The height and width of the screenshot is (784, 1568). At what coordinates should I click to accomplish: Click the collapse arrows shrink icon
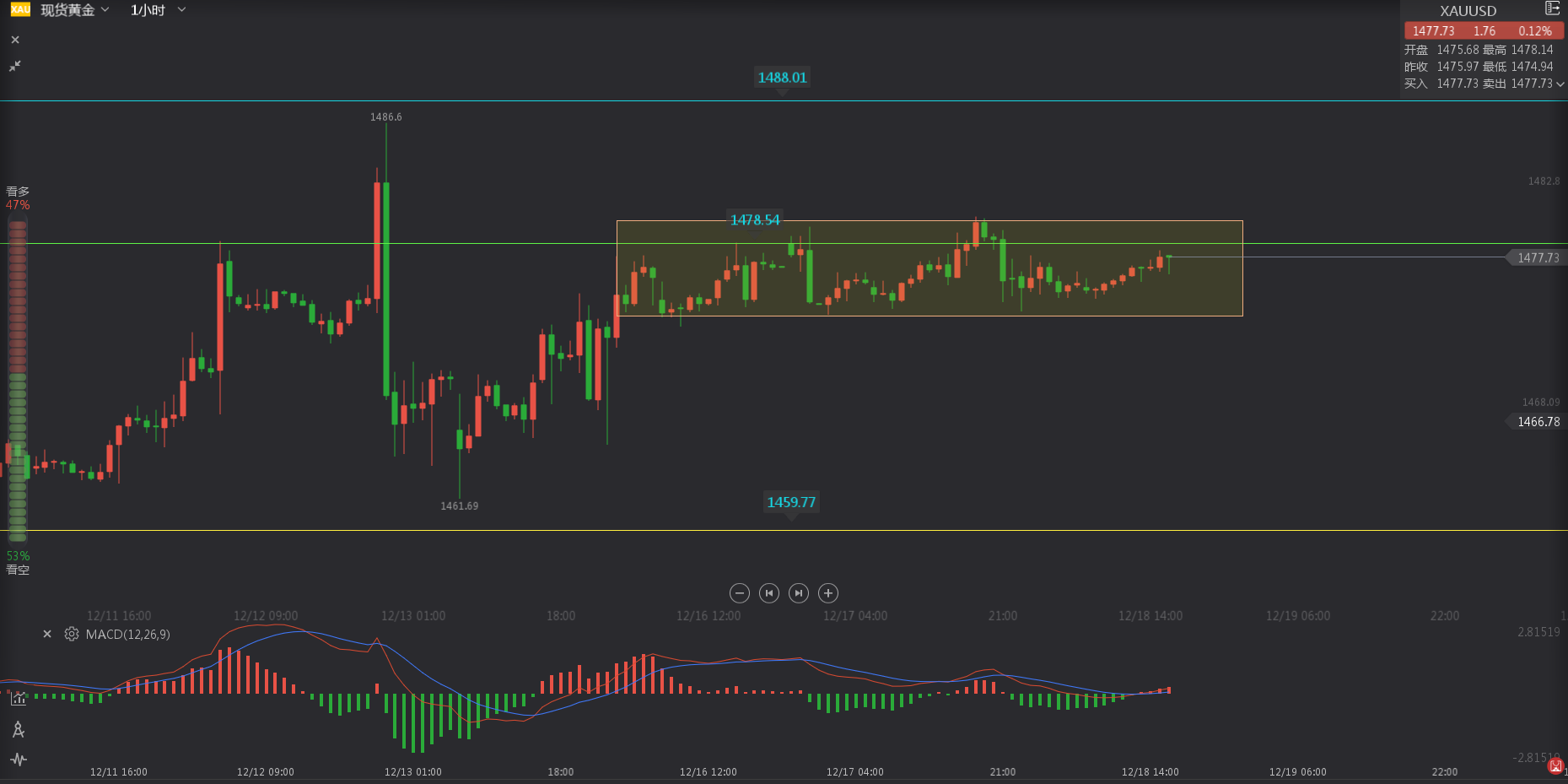[14, 66]
